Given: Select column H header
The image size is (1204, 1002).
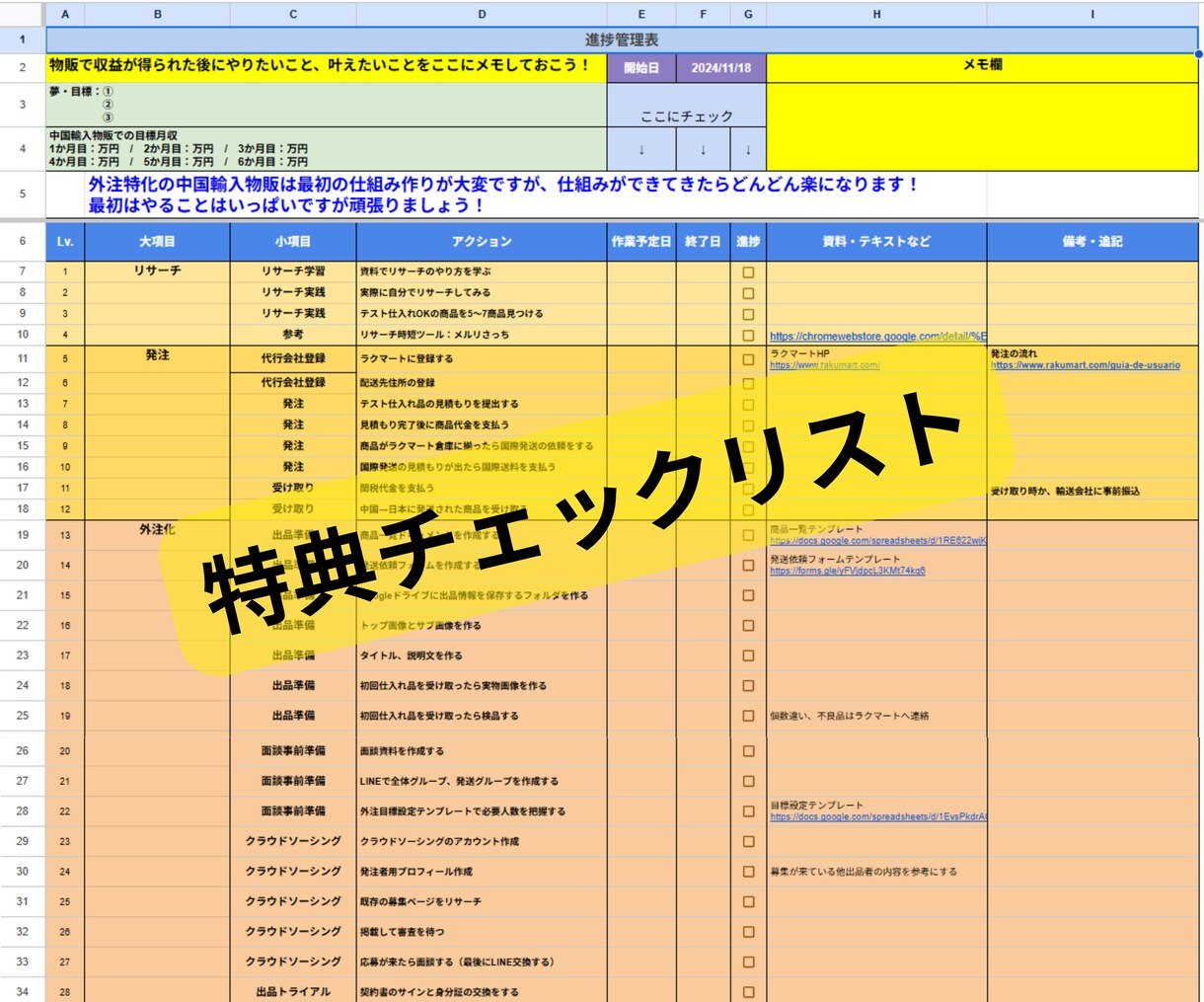Looking at the screenshot, I should (x=876, y=14).
